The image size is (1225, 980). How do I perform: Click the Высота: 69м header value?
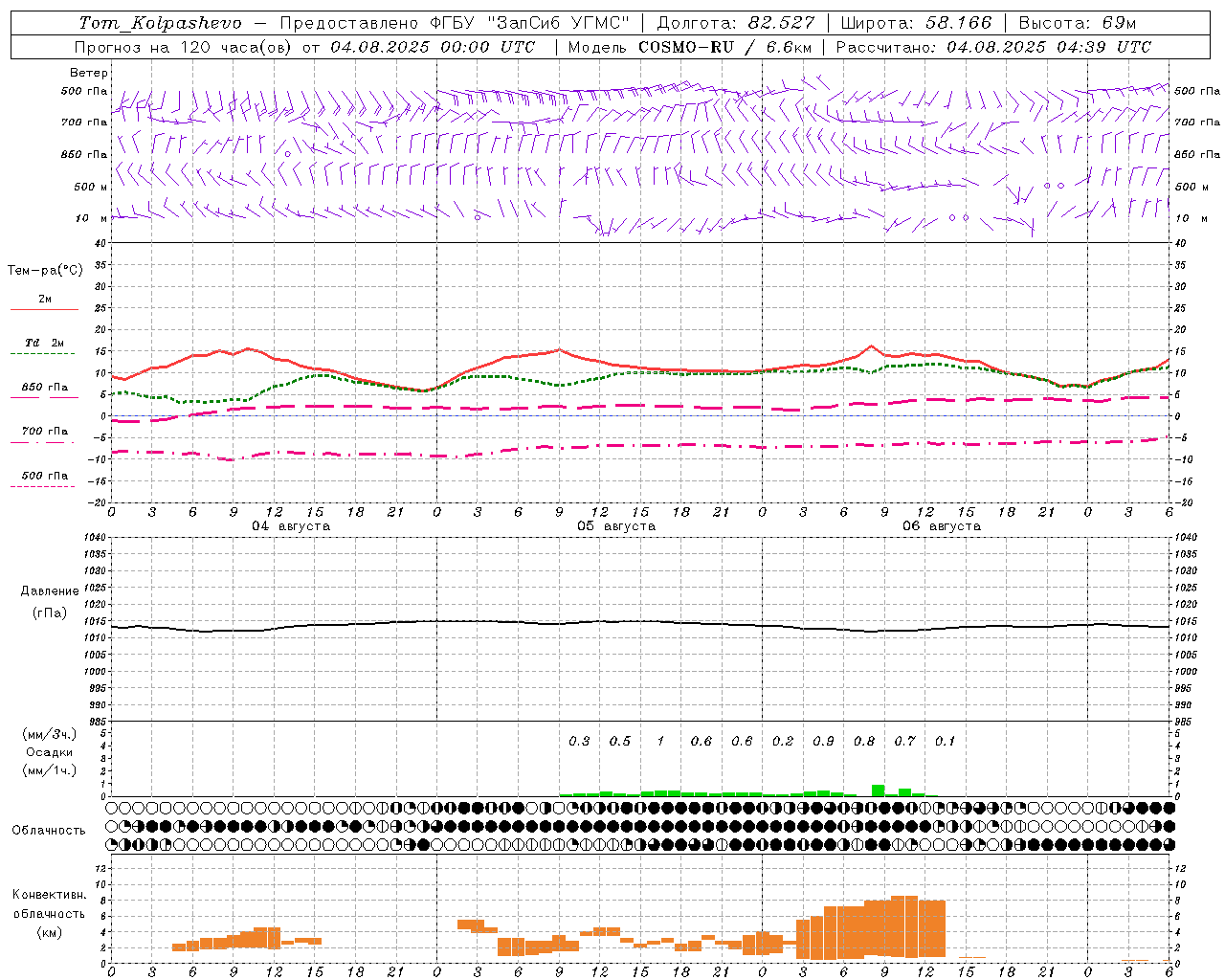click(1078, 23)
